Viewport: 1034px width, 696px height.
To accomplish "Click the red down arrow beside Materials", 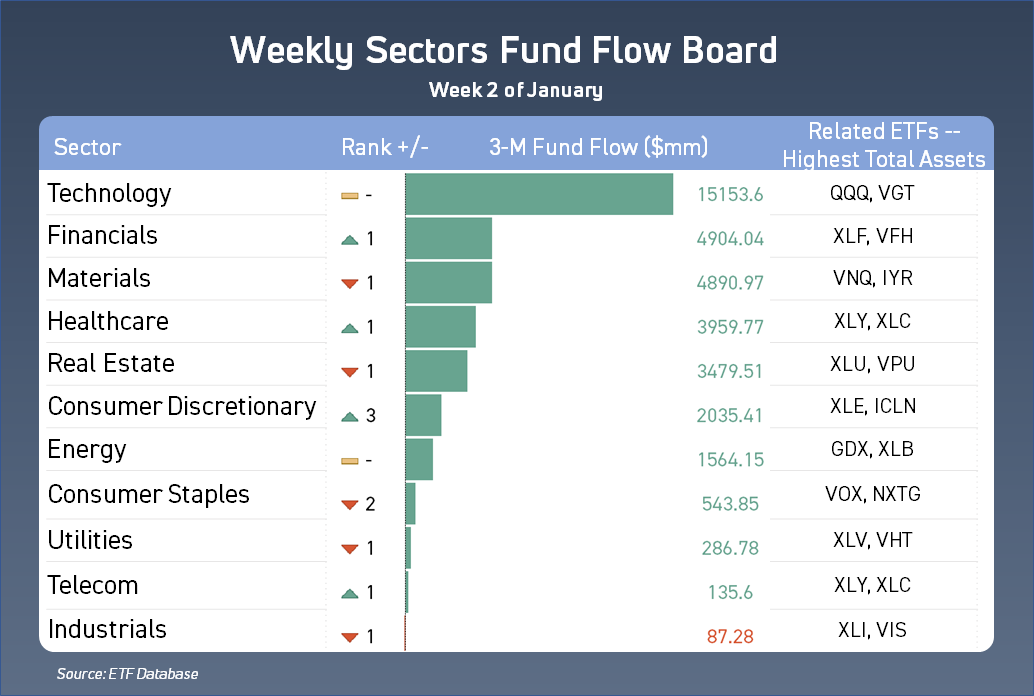I will pos(349,284).
